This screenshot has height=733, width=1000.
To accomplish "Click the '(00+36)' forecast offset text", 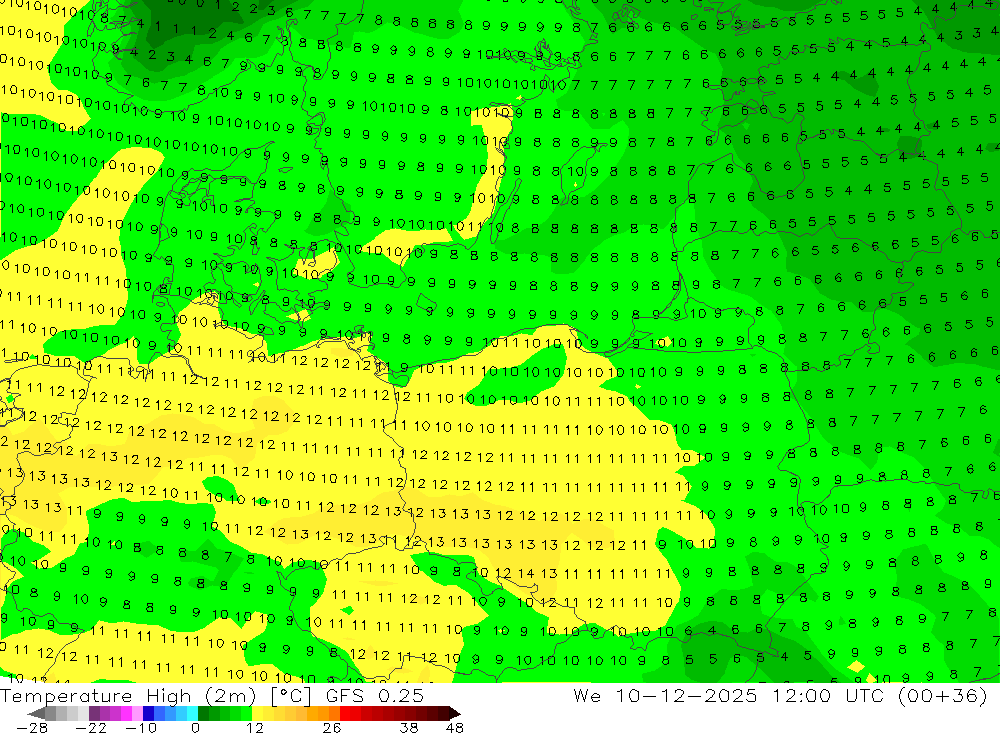I will point(943,695).
